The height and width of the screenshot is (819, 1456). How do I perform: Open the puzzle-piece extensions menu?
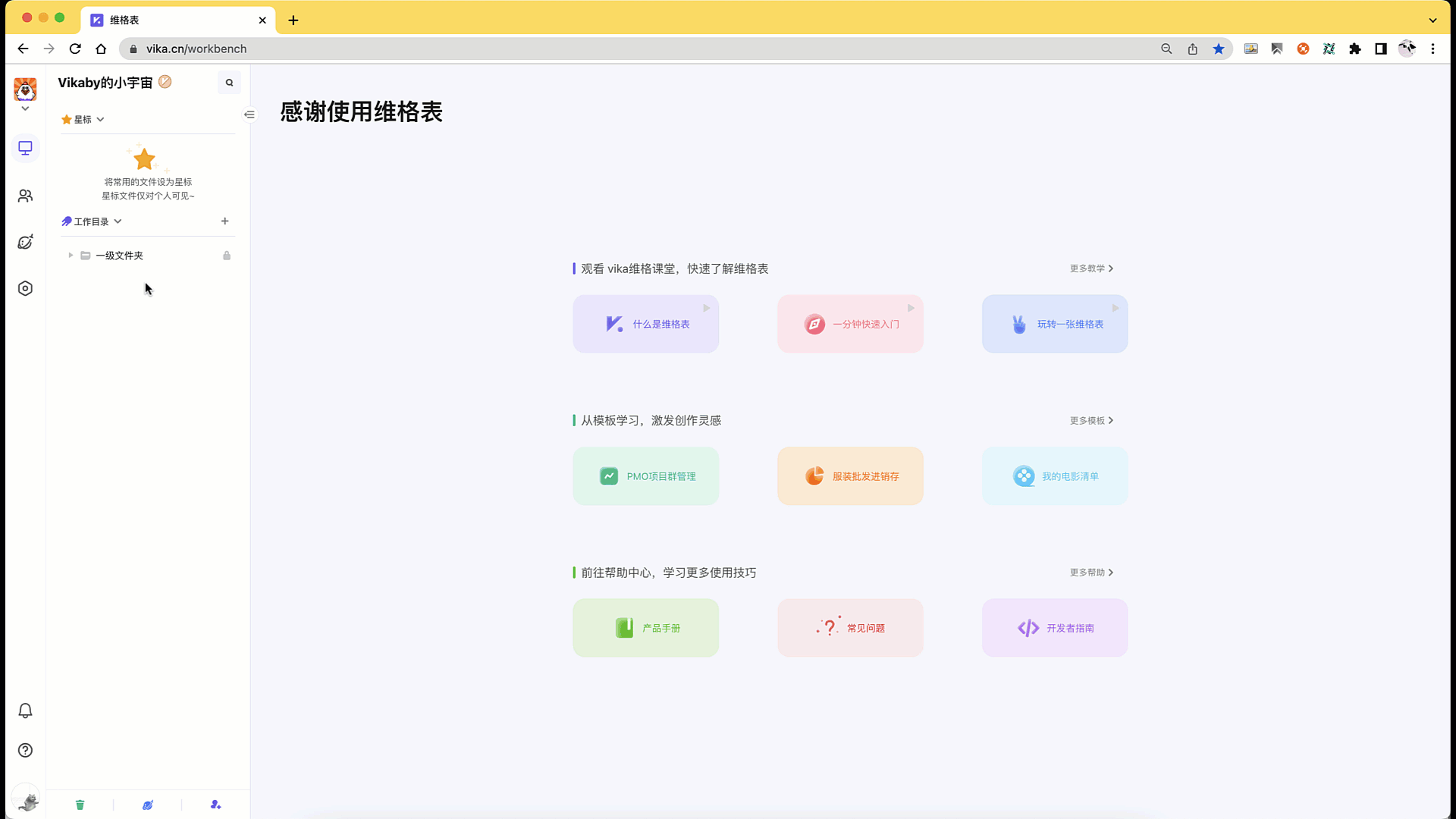(x=1354, y=49)
